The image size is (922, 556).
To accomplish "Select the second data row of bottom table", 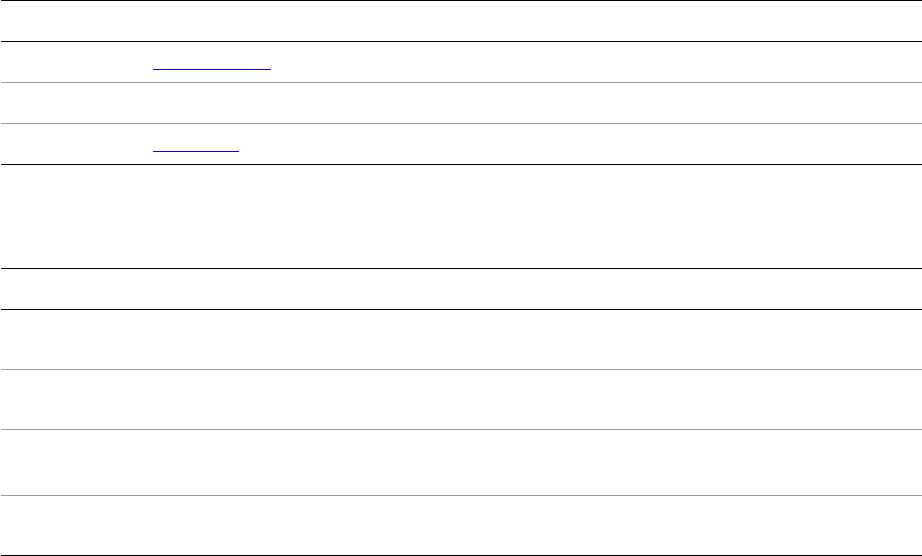I will click(x=460, y=400).
